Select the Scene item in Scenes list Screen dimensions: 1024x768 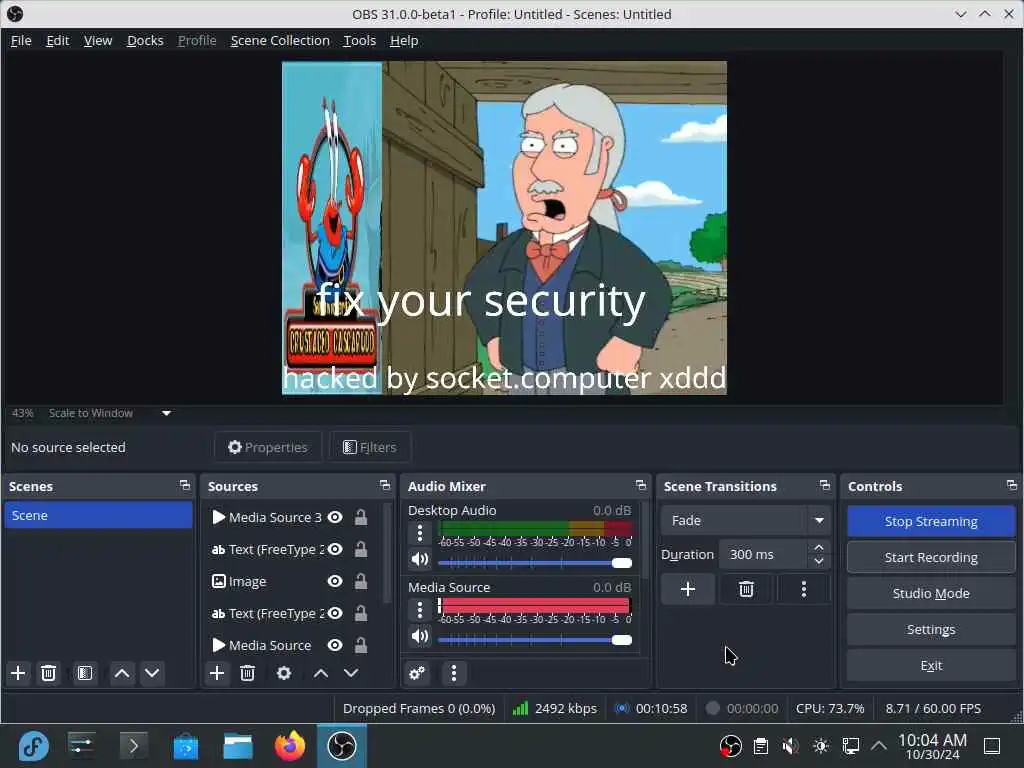coord(98,515)
